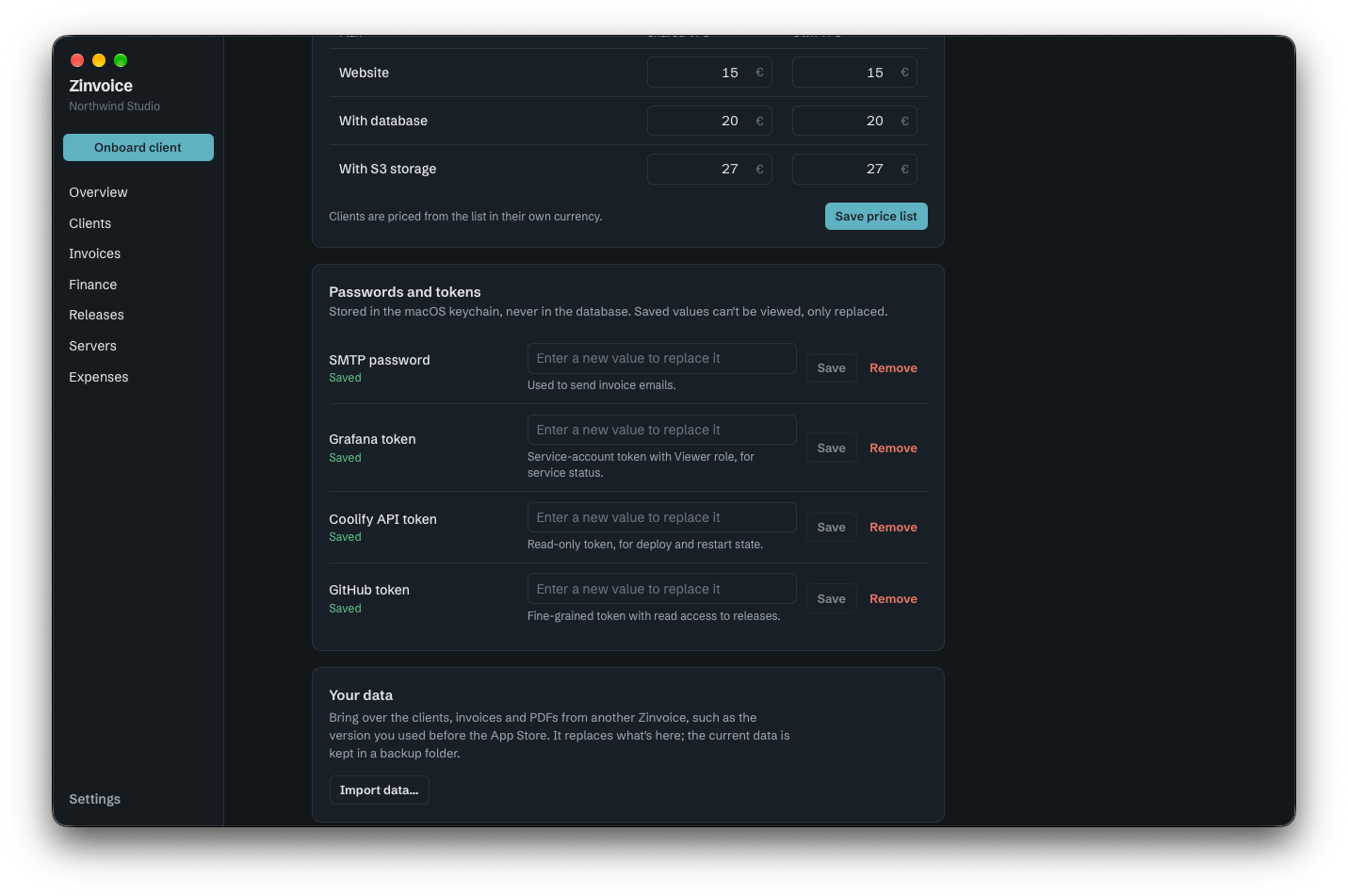
Task: Remove the saved Grafana token
Action: pyautogui.click(x=893, y=448)
